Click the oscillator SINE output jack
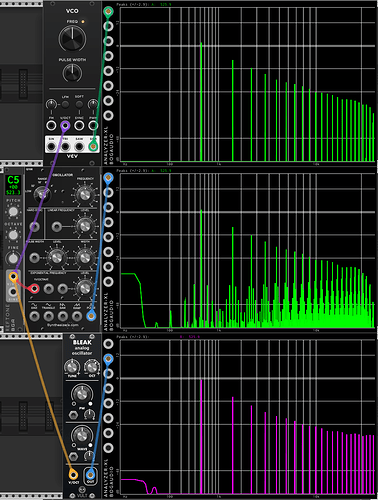 click(x=34, y=316)
